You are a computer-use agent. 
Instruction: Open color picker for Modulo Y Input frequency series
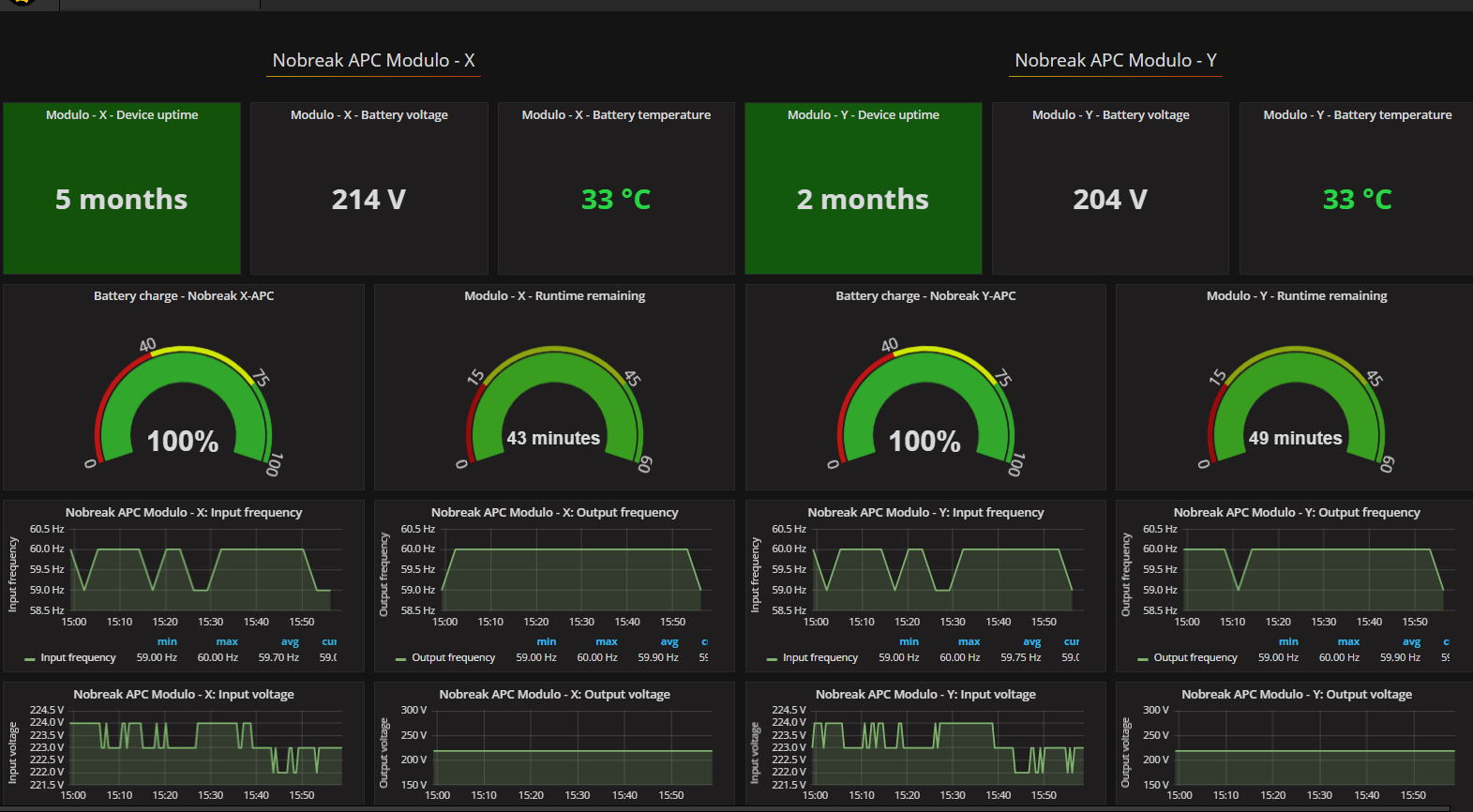click(772, 659)
